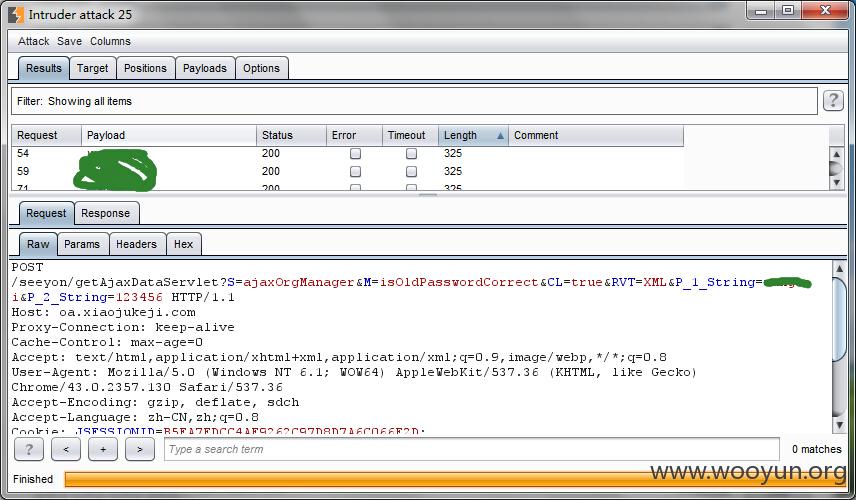Click the Host: oa.xiaojukeji.com line

coord(103,313)
